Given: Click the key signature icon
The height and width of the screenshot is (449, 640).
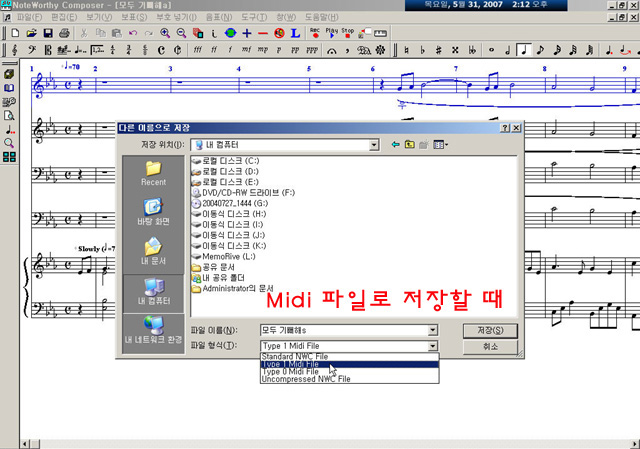Looking at the screenshot, I should (x=64, y=50).
